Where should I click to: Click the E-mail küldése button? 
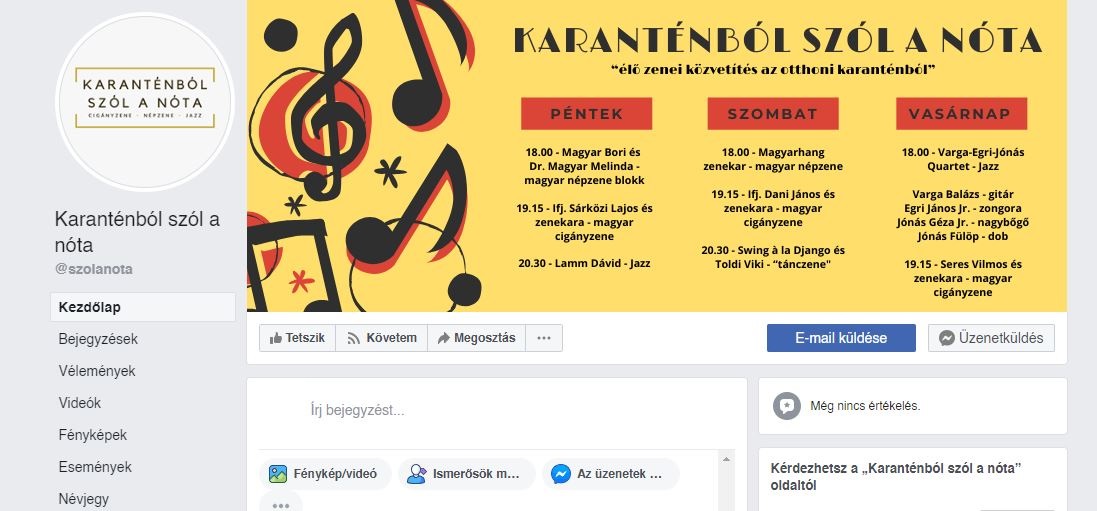pyautogui.click(x=841, y=338)
